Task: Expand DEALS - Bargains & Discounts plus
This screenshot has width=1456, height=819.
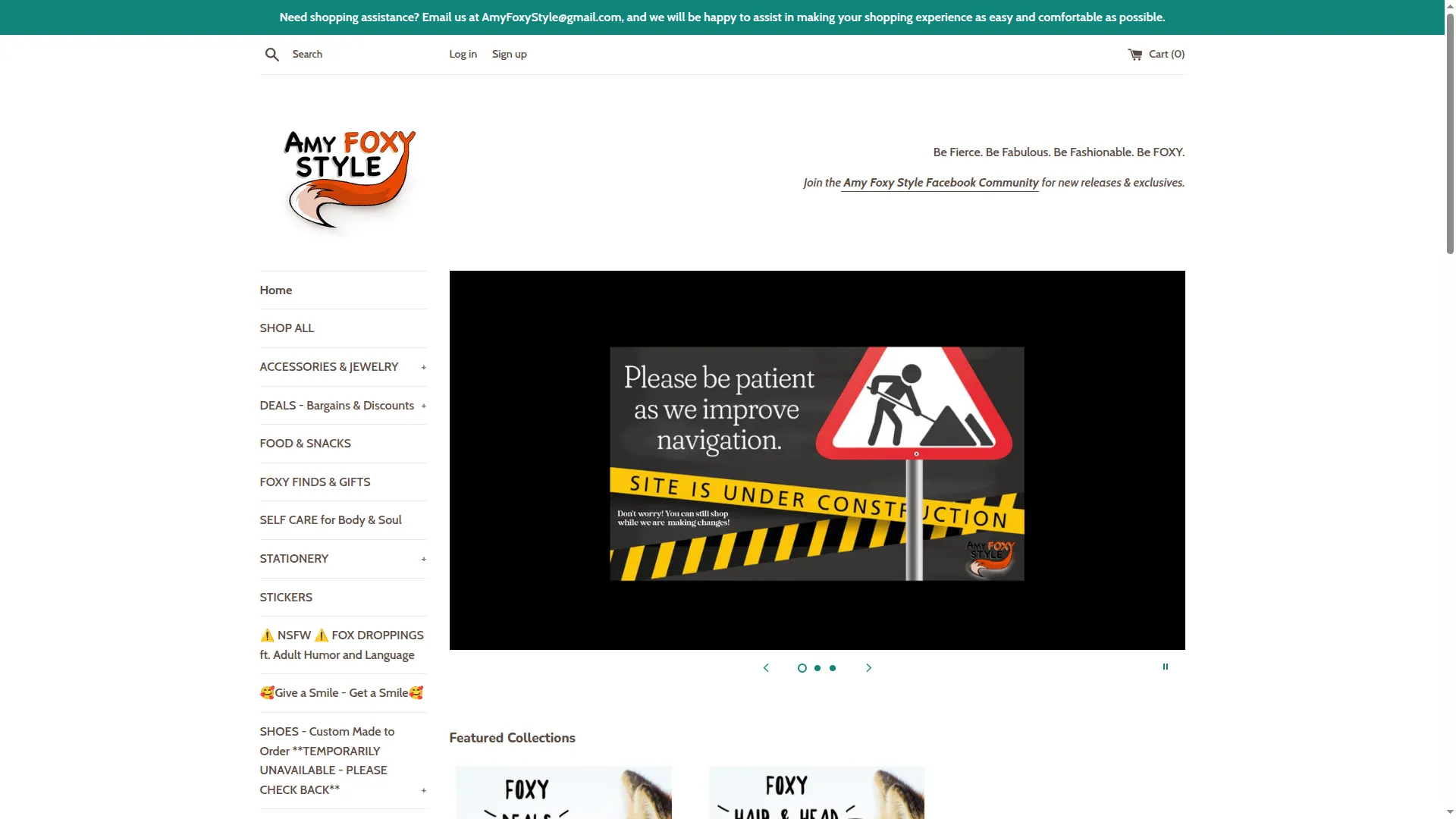Action: pos(423,406)
